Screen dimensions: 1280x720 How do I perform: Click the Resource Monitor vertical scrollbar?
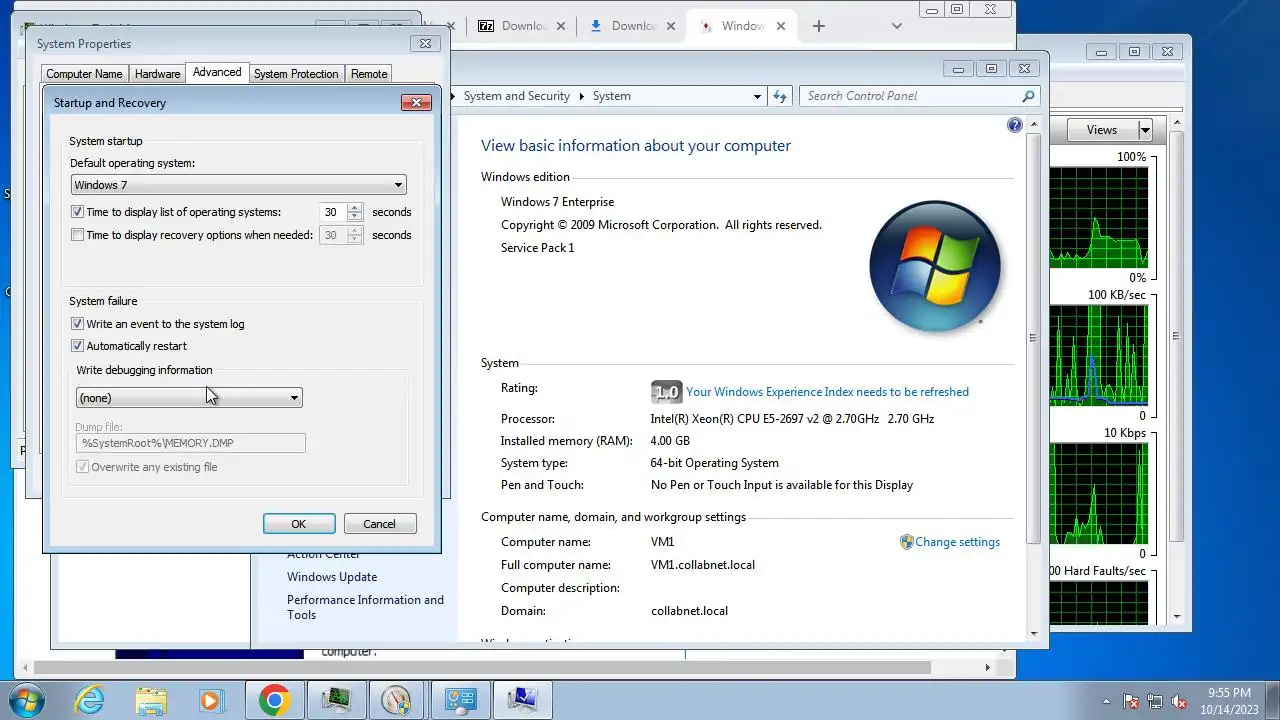tap(1176, 336)
